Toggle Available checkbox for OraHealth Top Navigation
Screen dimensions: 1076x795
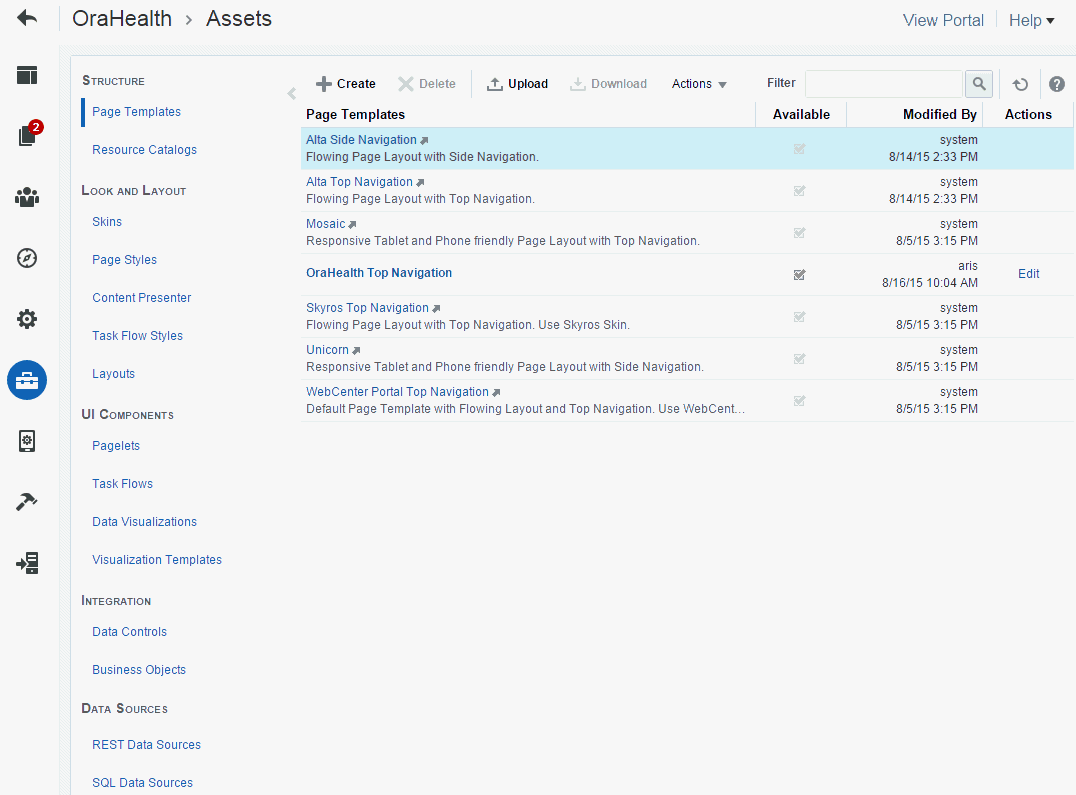coord(799,274)
